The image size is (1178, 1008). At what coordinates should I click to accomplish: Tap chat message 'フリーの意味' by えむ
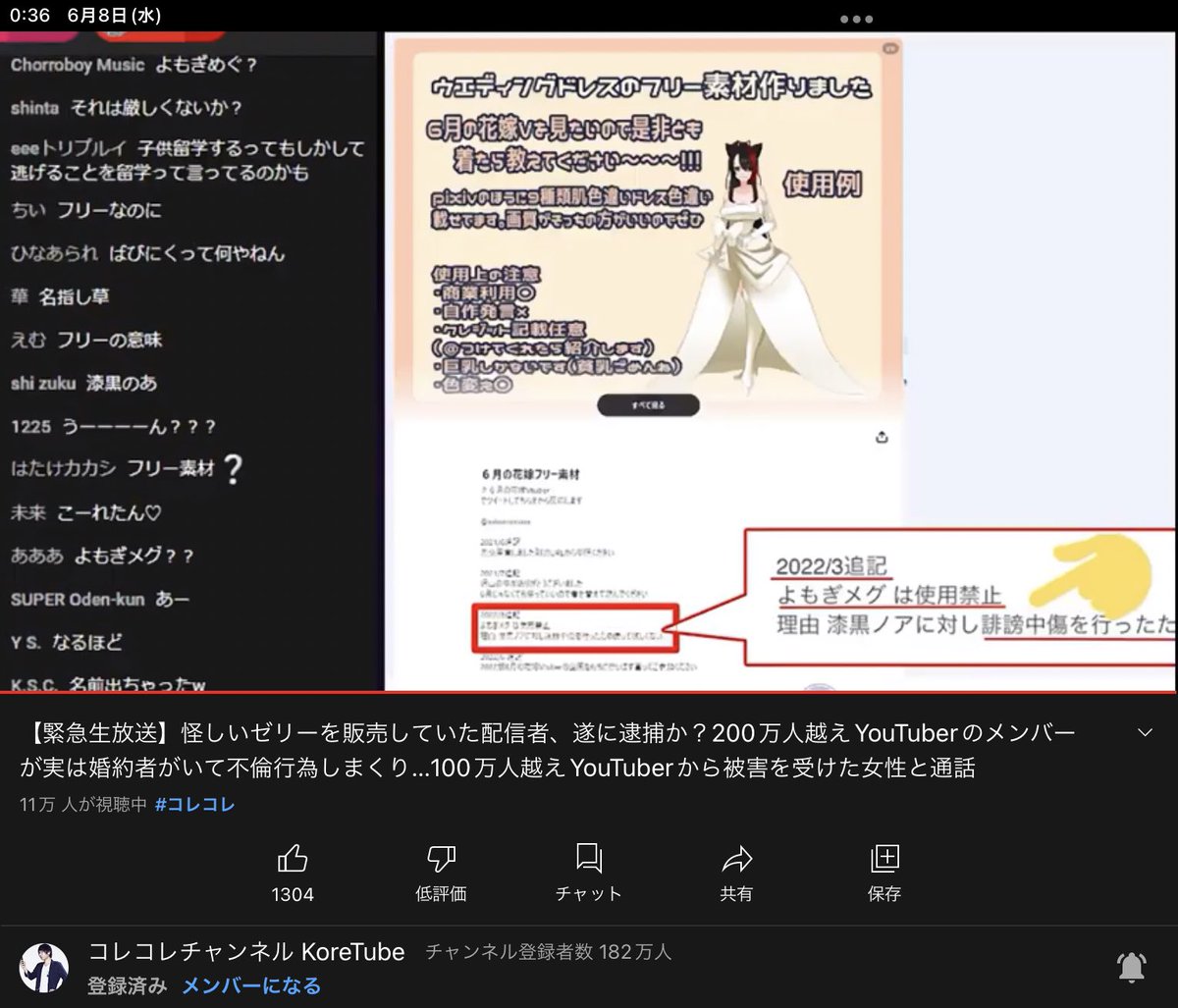click(86, 340)
